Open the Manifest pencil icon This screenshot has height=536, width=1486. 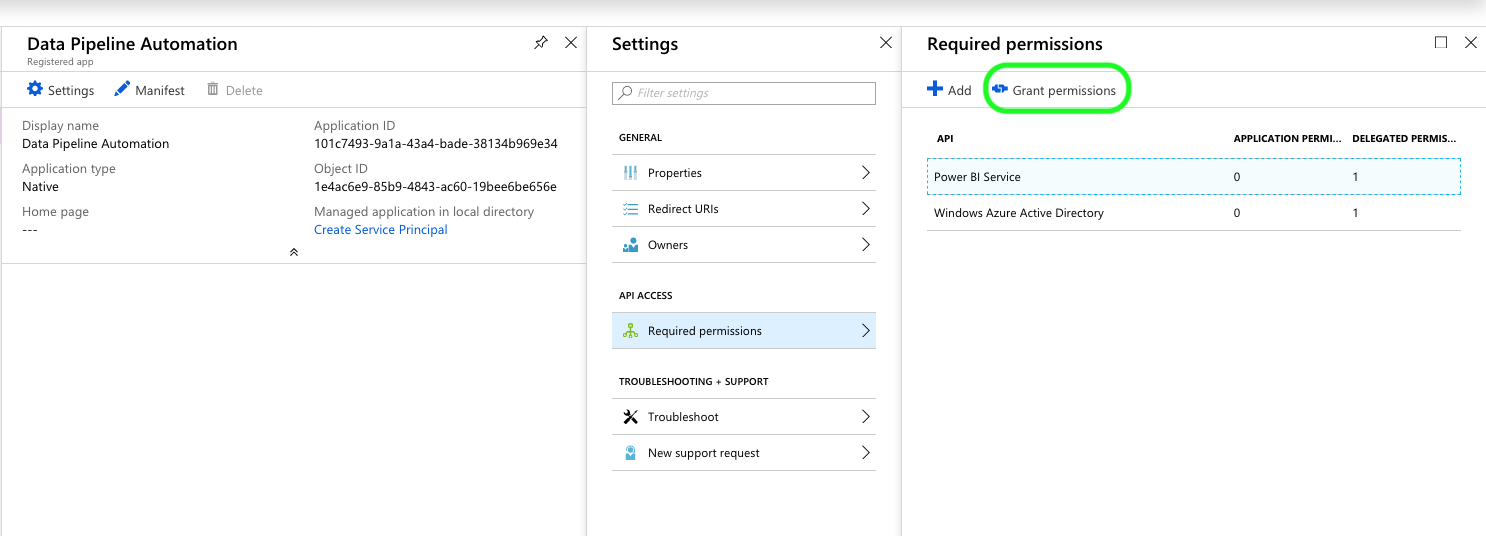(122, 89)
